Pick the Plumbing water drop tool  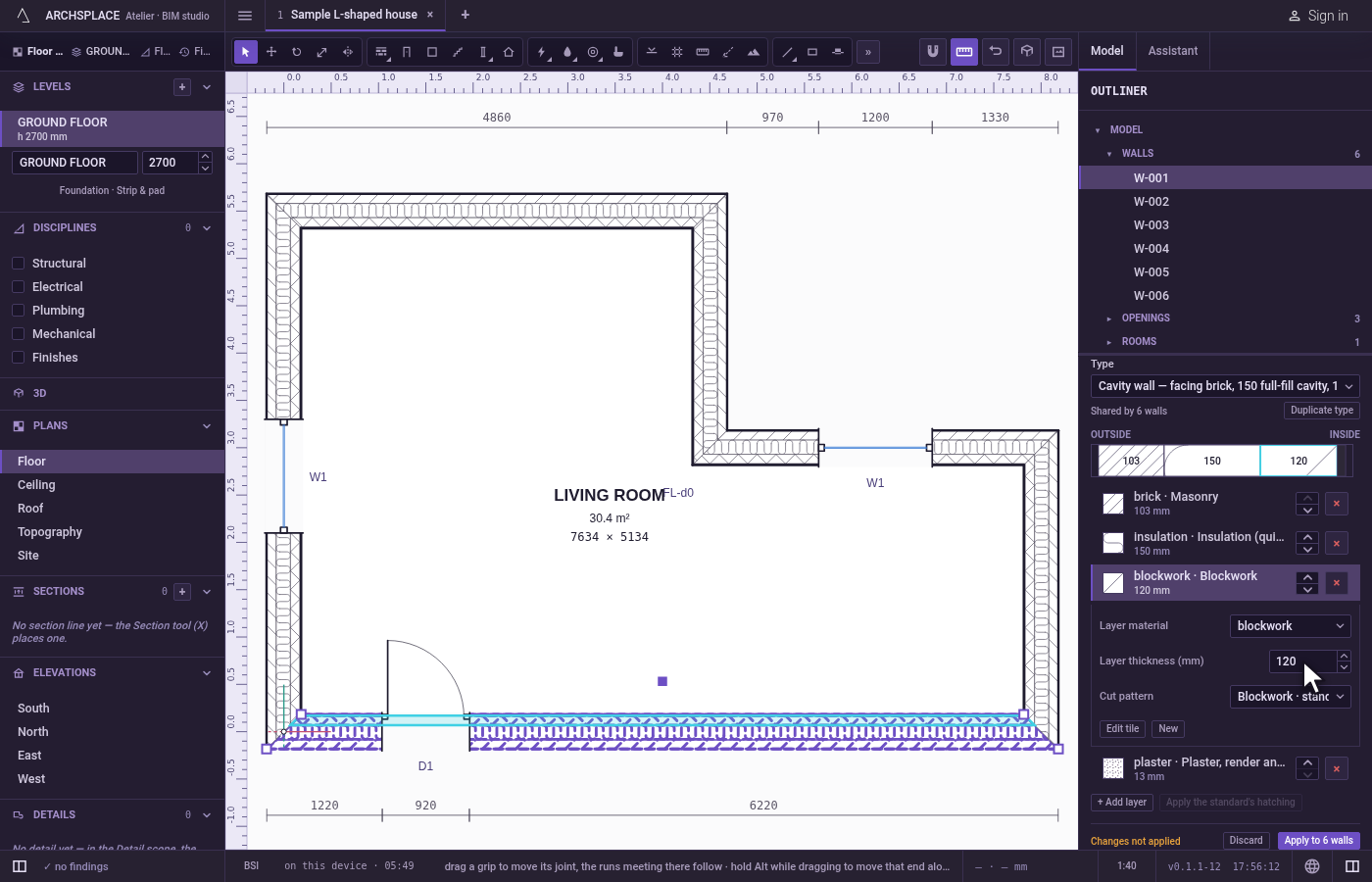click(567, 52)
